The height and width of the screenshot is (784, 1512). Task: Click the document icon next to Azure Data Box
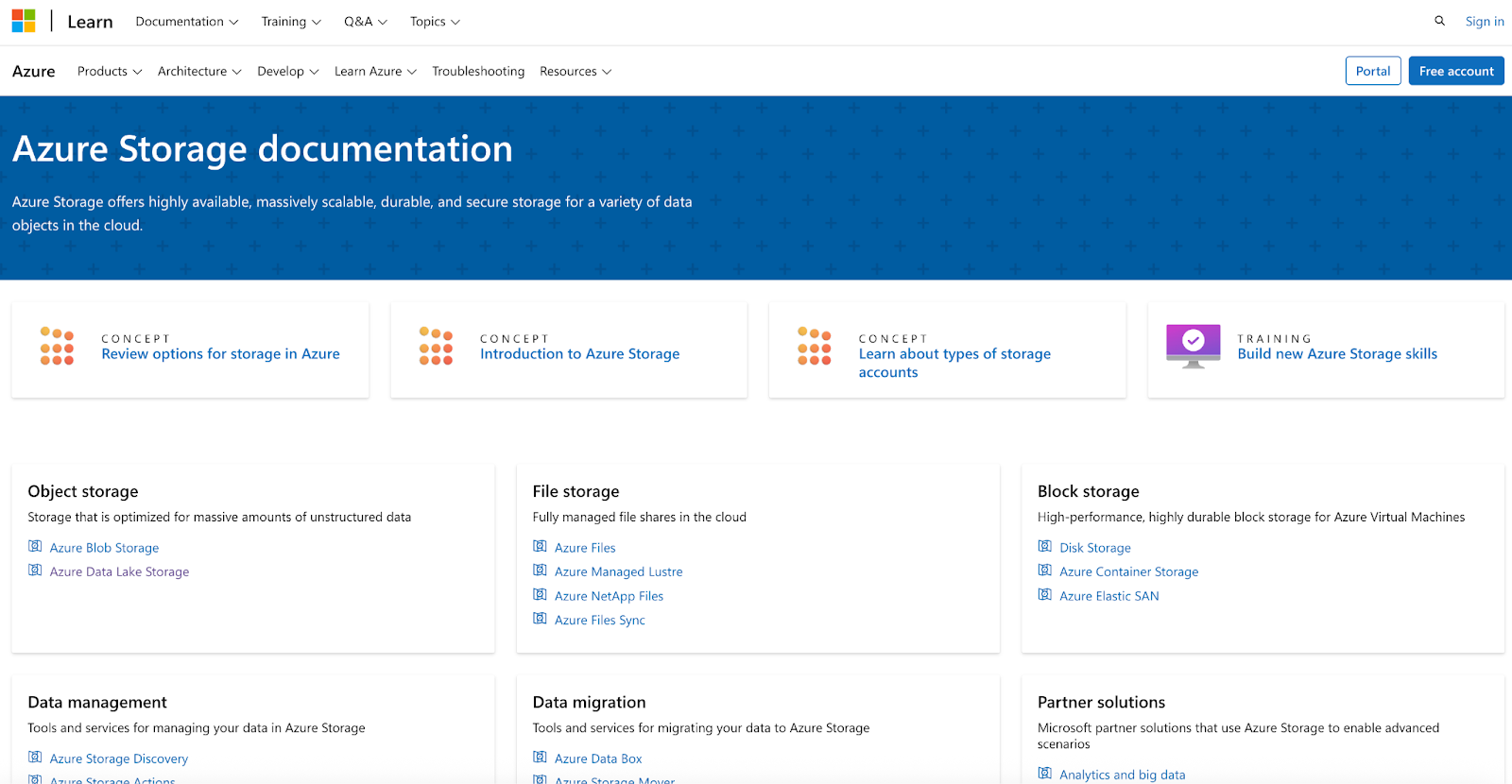[x=540, y=758]
